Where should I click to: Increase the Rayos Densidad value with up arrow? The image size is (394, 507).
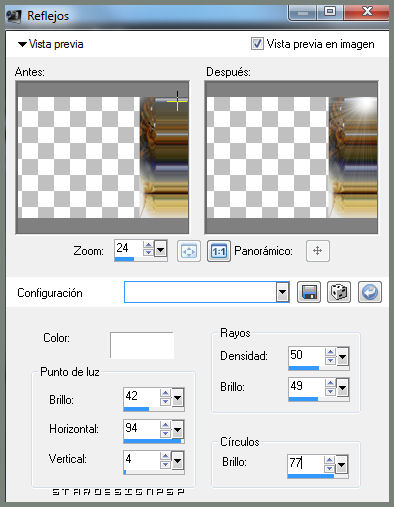pos(330,352)
